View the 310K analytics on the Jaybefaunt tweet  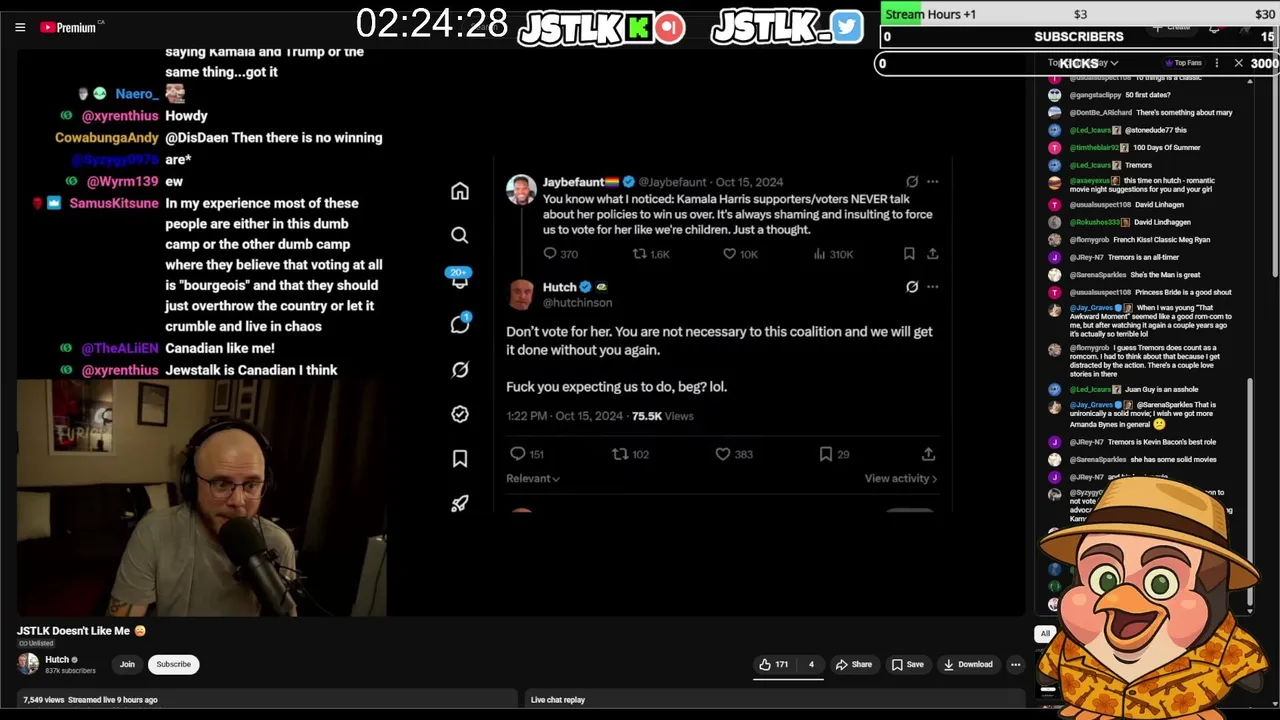pos(832,254)
